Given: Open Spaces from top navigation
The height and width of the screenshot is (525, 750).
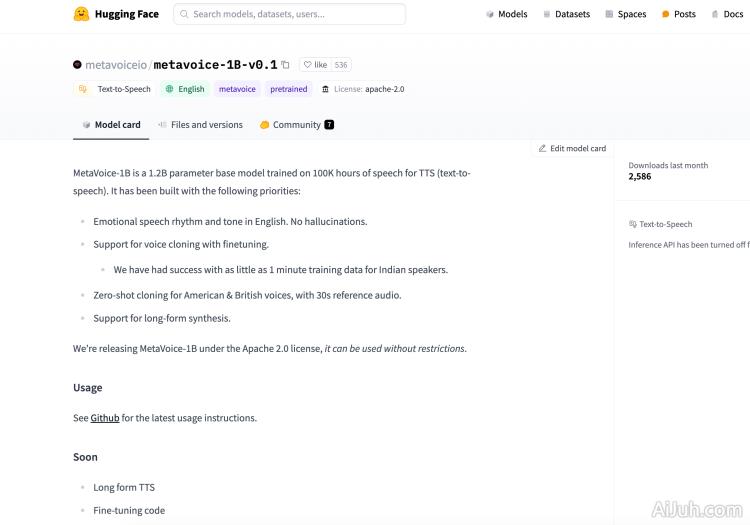Looking at the screenshot, I should pos(626,14).
